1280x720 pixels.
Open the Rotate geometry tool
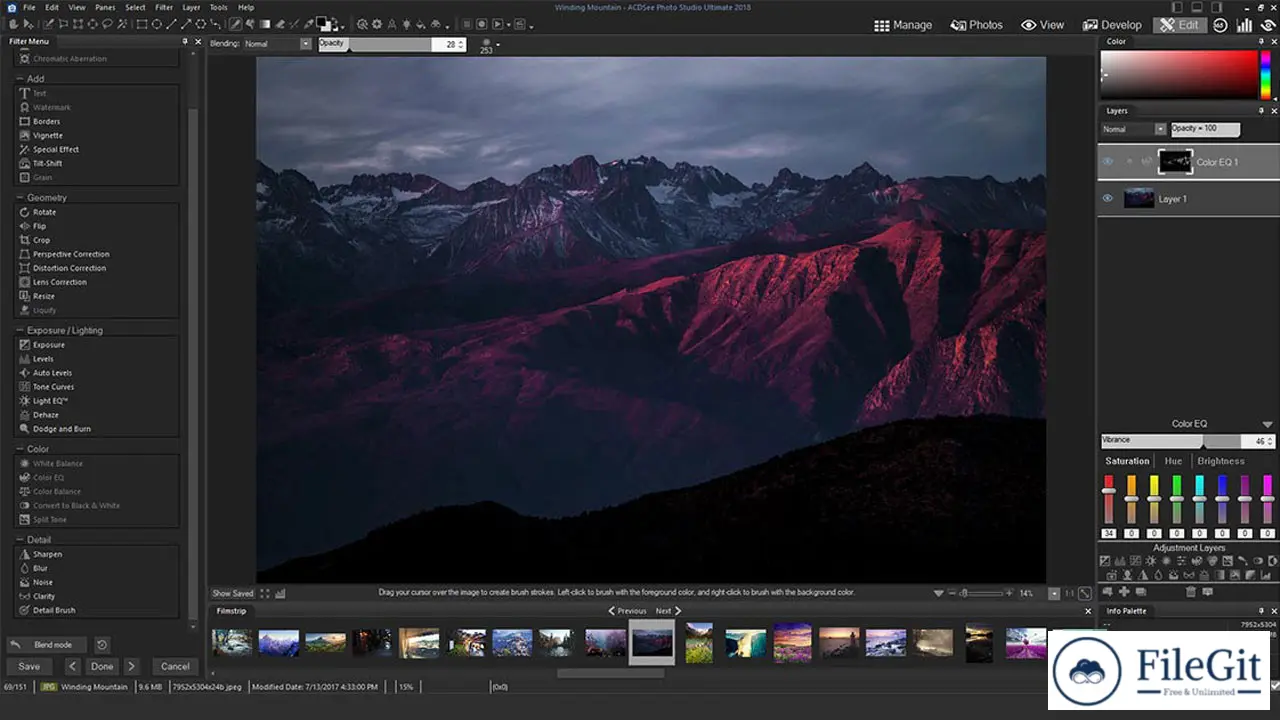[x=45, y=212]
